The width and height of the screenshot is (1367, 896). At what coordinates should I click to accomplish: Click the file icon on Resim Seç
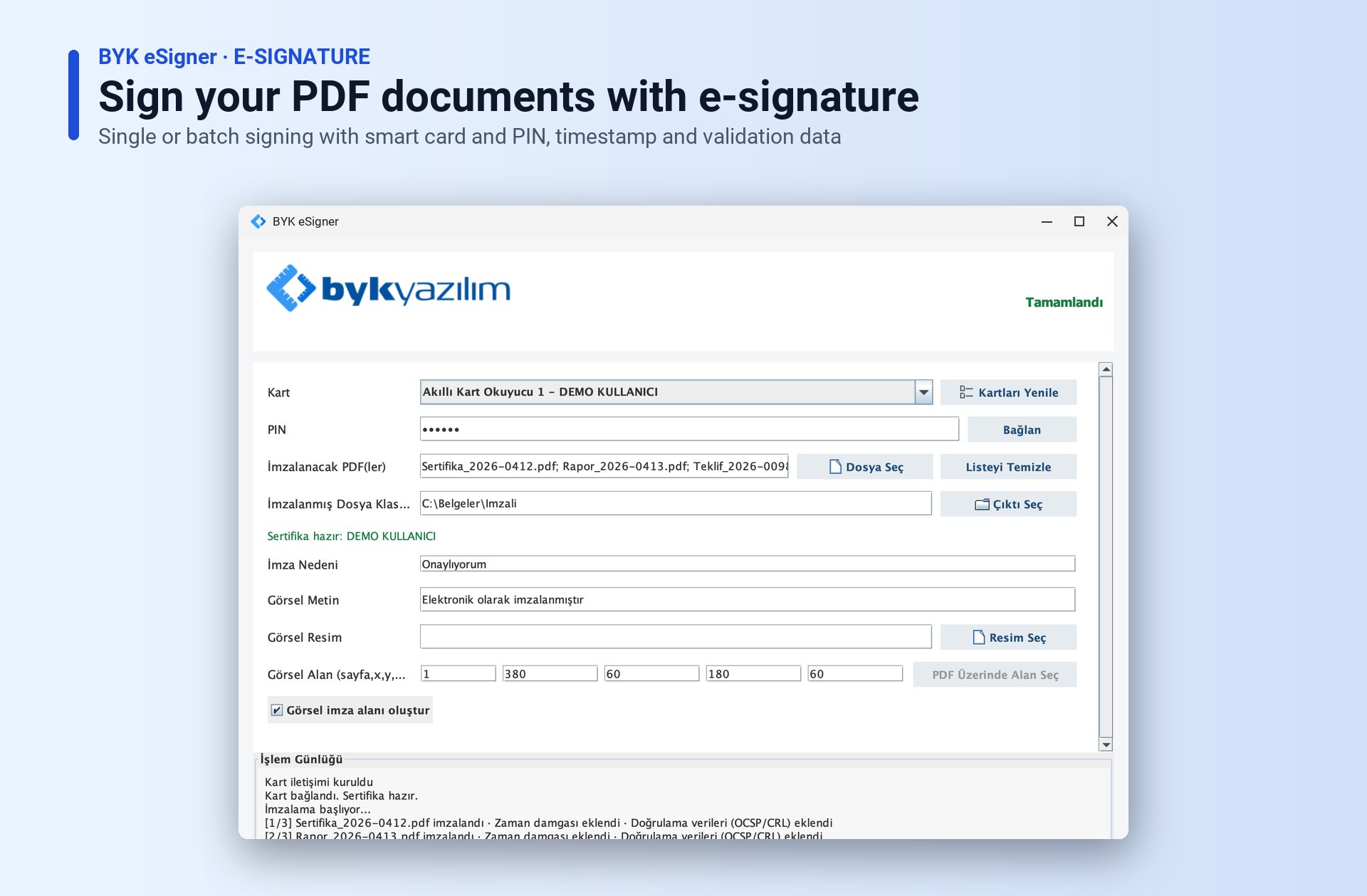979,637
